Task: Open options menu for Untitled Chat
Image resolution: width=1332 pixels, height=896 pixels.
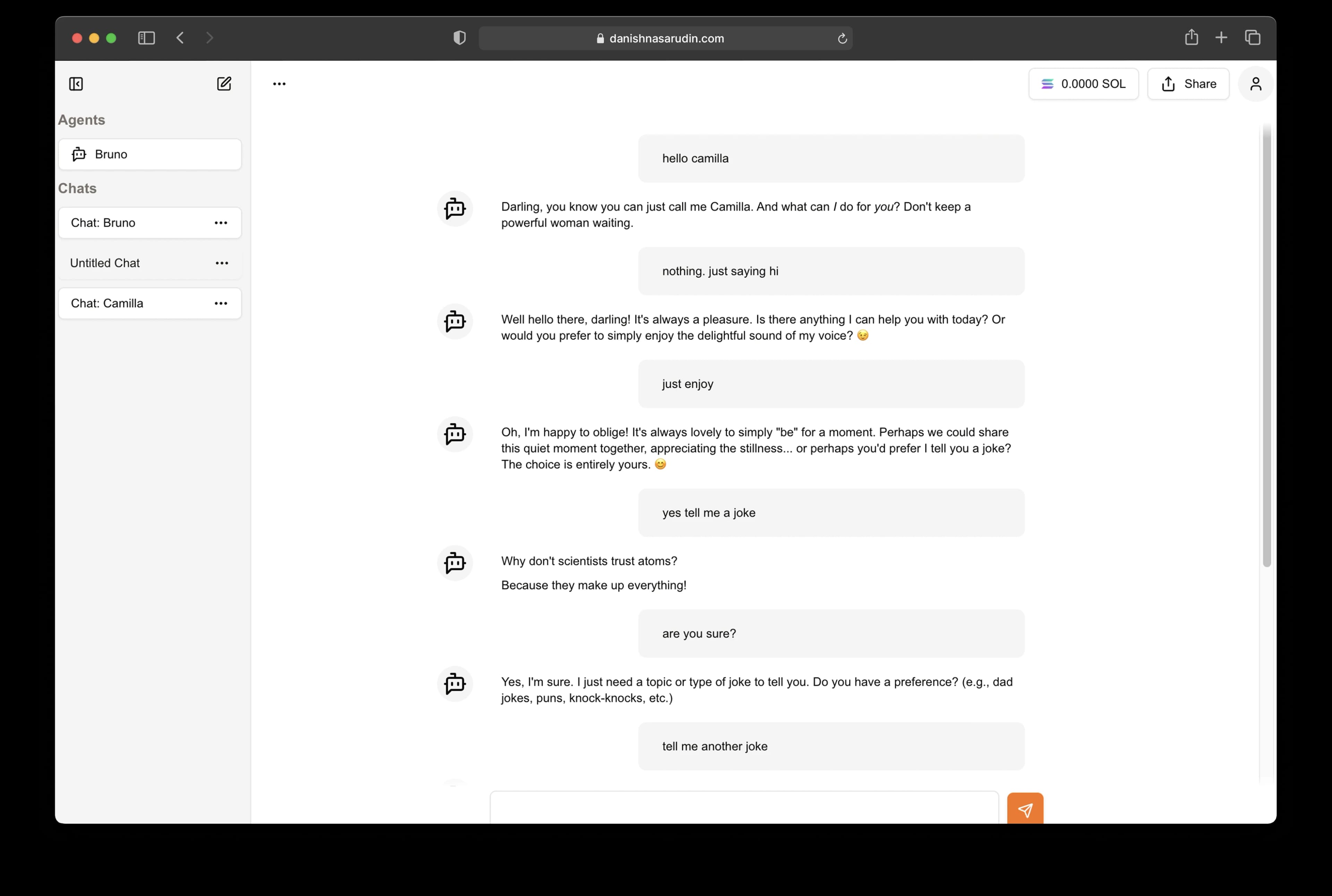Action: 222,263
